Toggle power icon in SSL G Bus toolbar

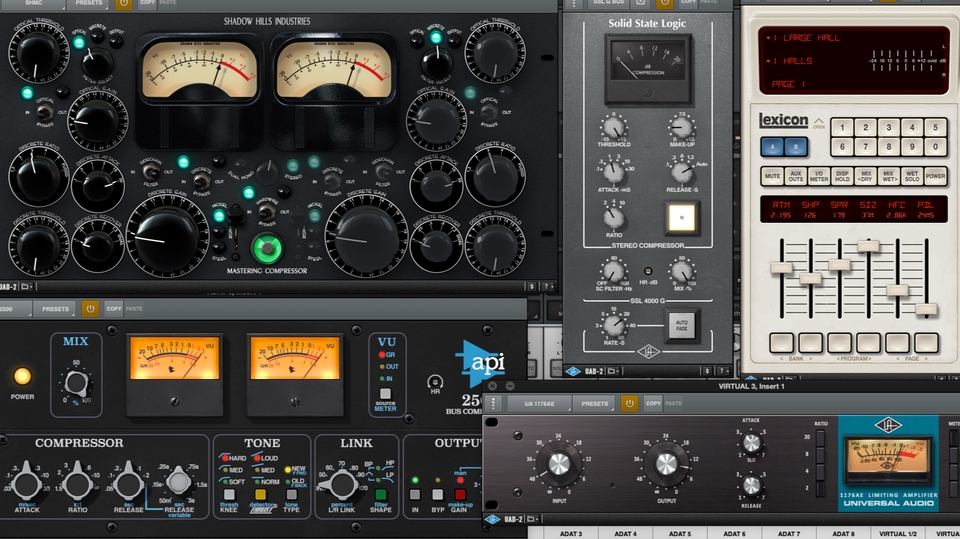[664, 3]
